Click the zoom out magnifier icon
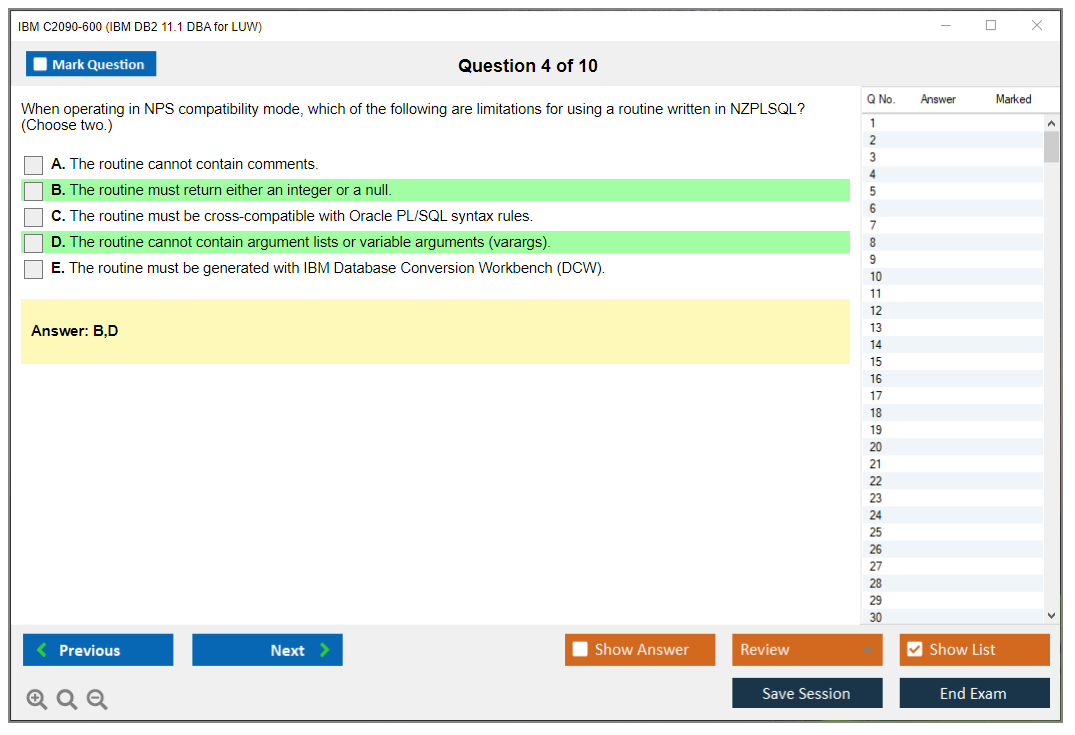Image resolution: width=1075 pixels, height=735 pixels. 97,700
